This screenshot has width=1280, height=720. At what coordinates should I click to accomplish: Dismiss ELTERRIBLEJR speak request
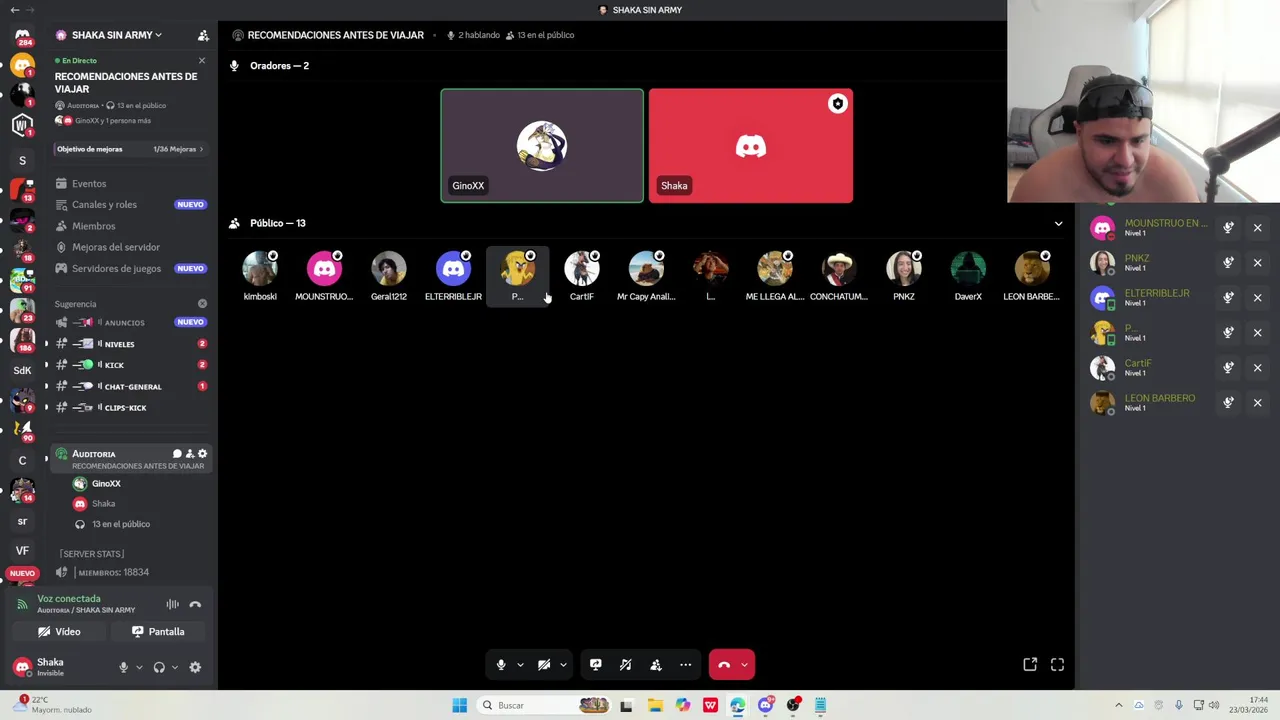tap(1258, 298)
